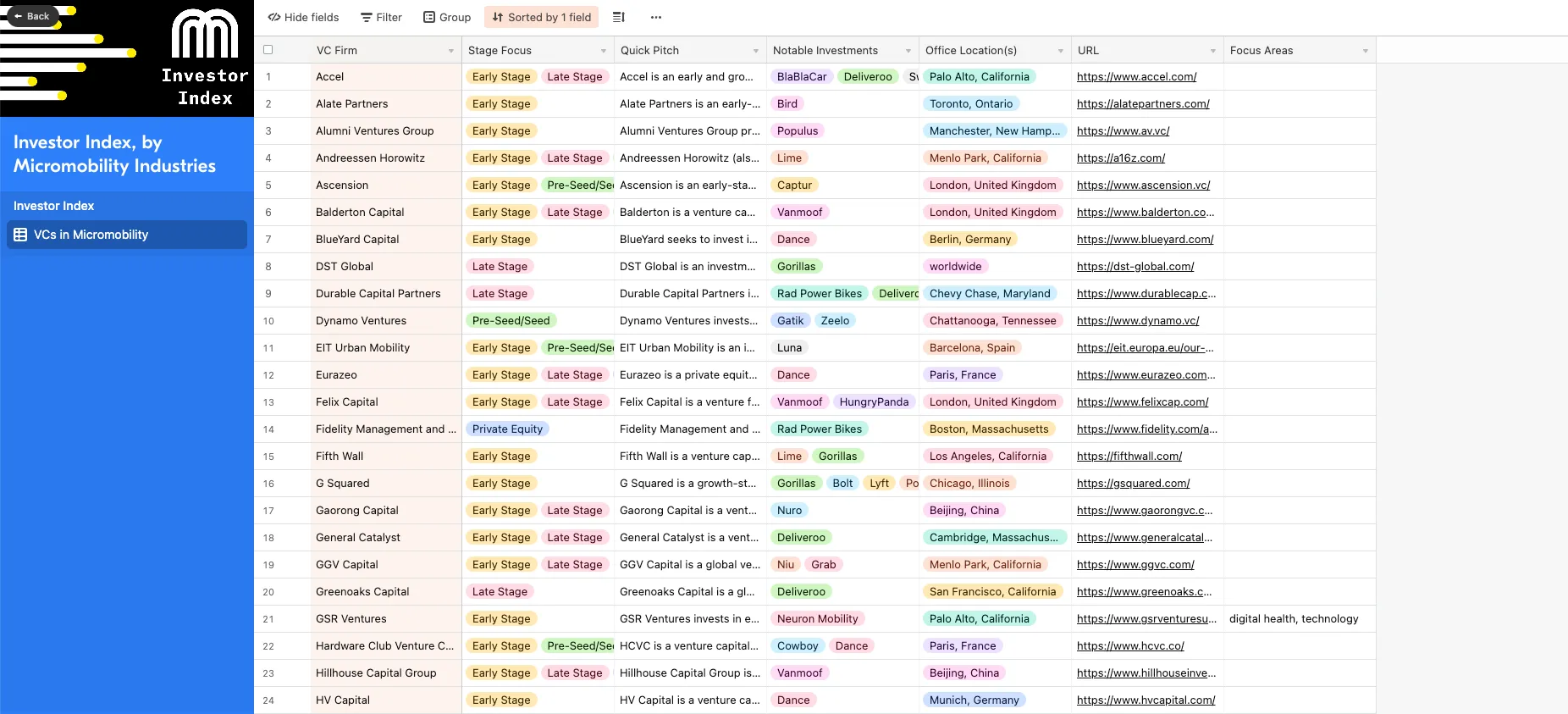Toggle the select all rows checkbox
The image size is (1568, 714).
click(268, 50)
